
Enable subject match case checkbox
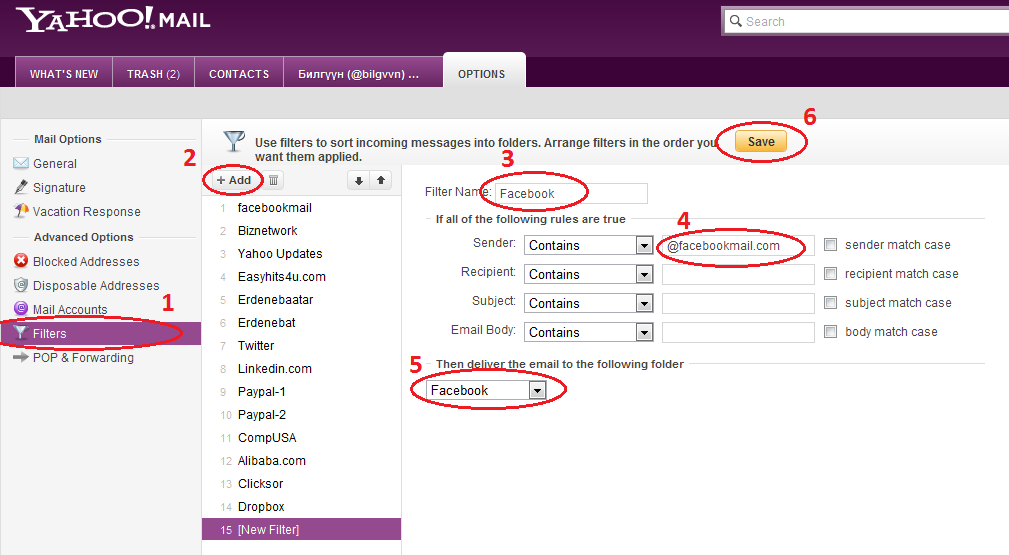coord(831,303)
